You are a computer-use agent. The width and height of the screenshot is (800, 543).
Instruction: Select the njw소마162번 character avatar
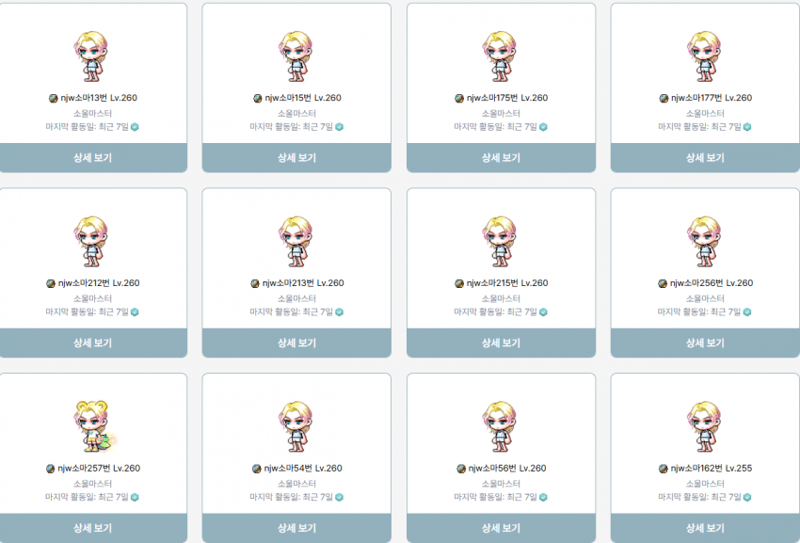coord(704,427)
